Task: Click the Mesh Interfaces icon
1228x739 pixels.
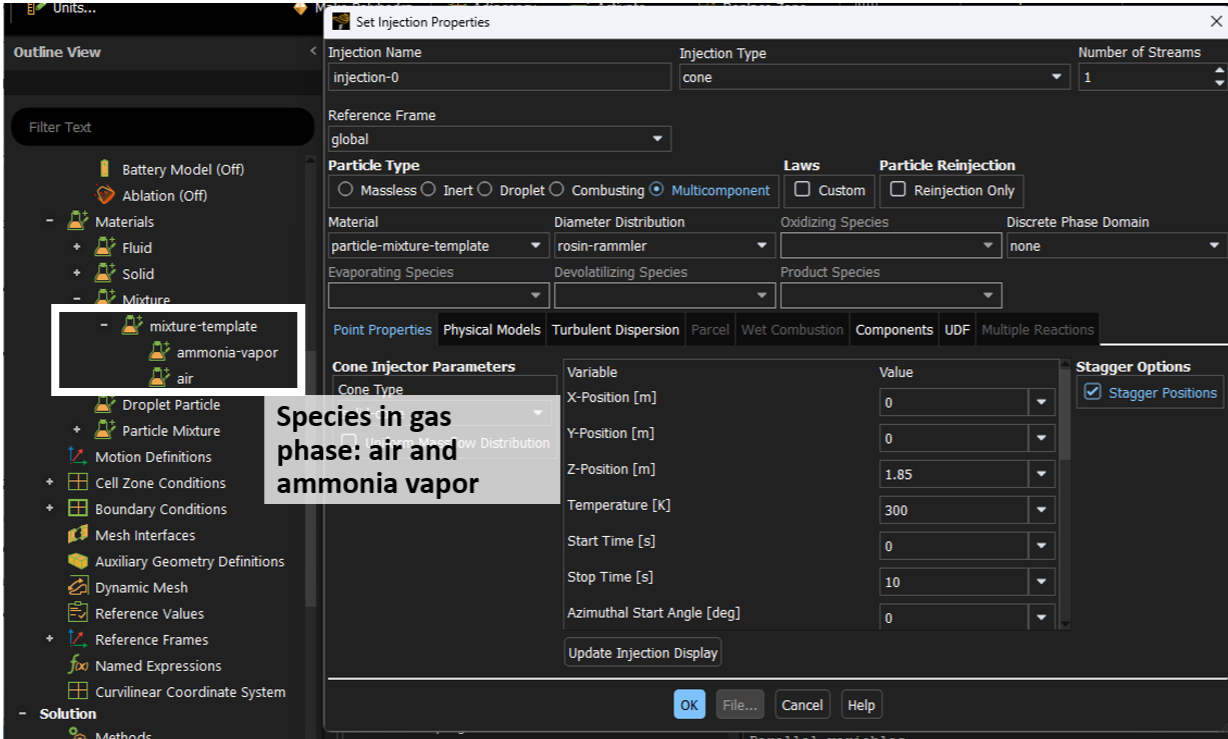Action: click(x=78, y=535)
